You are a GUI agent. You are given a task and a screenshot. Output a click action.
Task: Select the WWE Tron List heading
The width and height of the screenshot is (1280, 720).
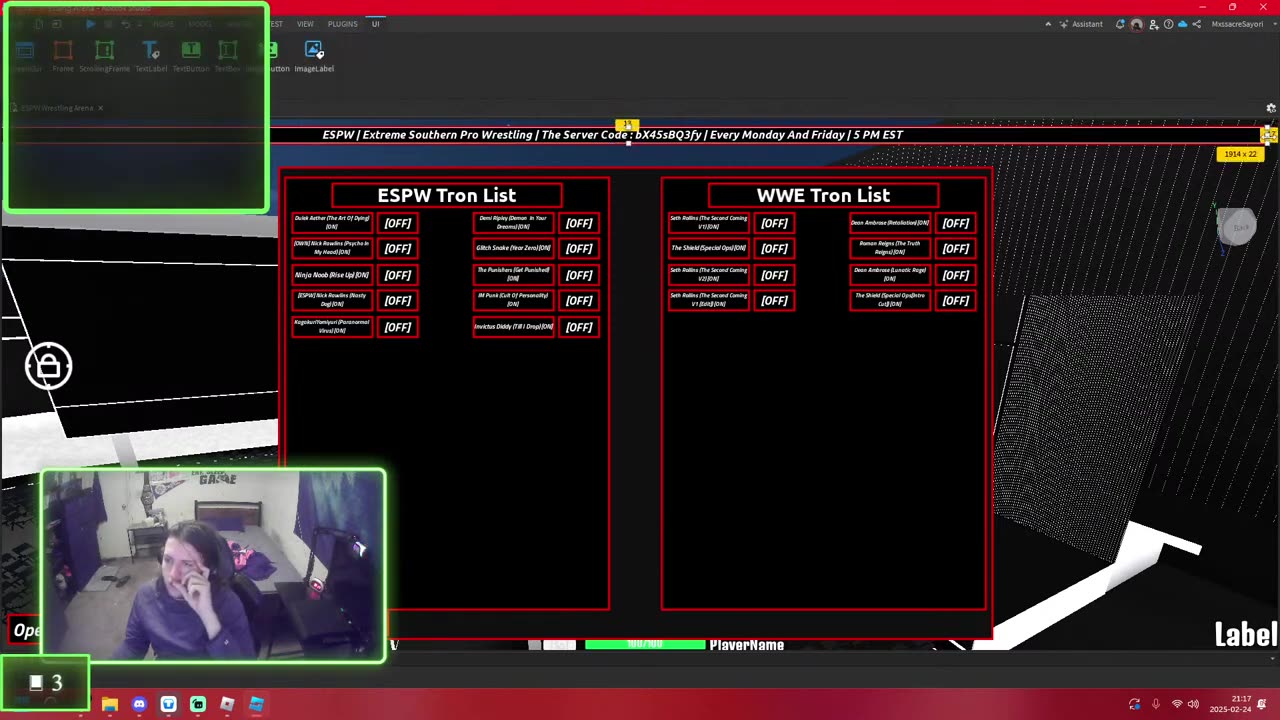(823, 195)
